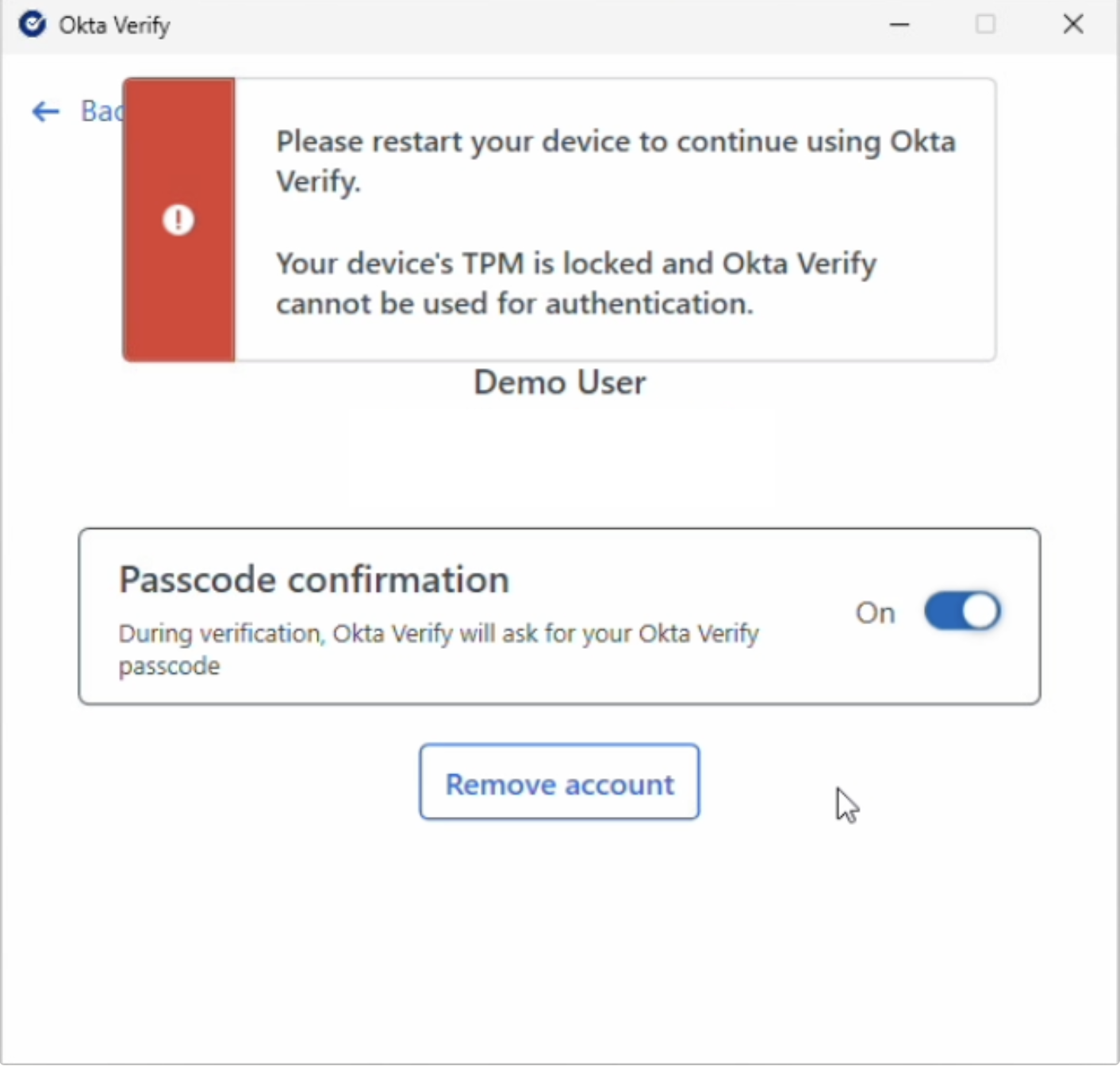Click the "Okta Verify" window title text

coord(114,25)
